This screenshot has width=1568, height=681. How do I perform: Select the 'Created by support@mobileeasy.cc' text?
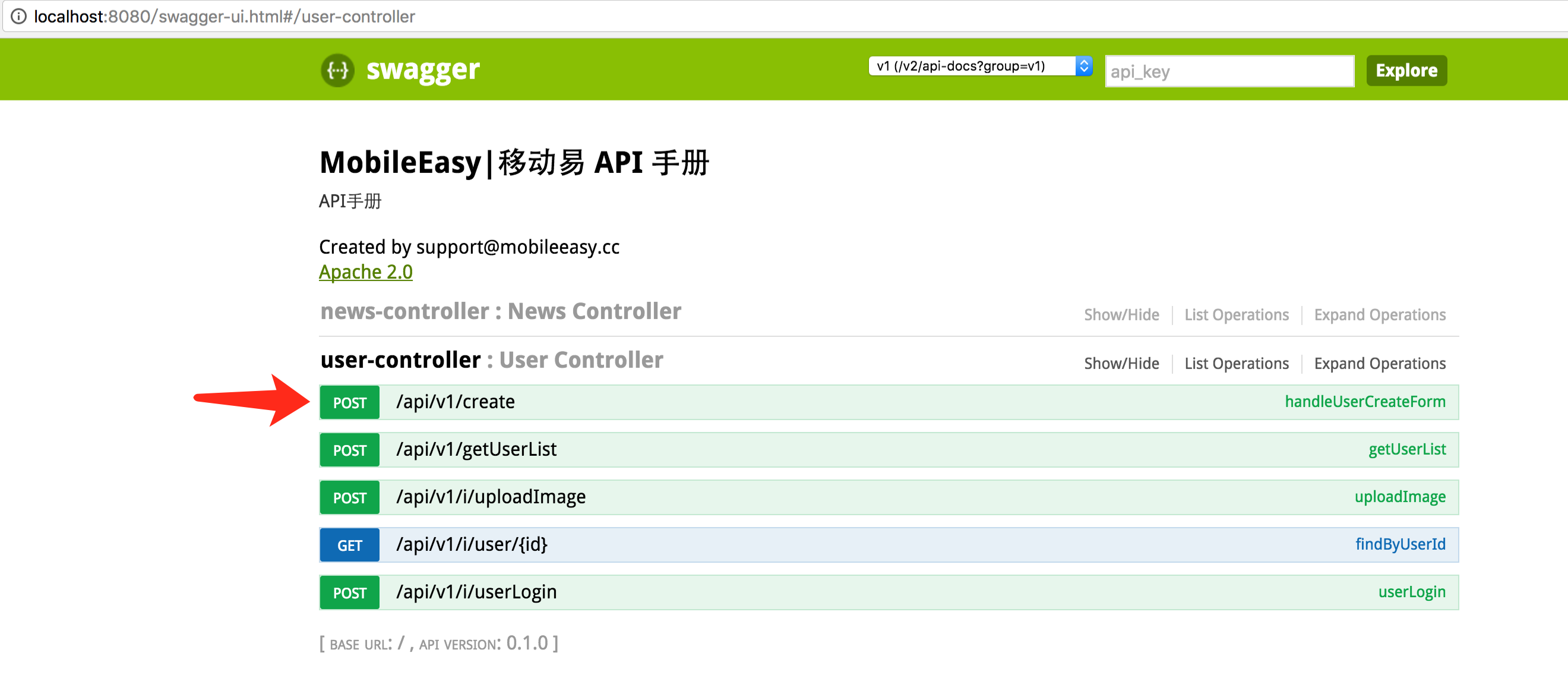[x=469, y=247]
